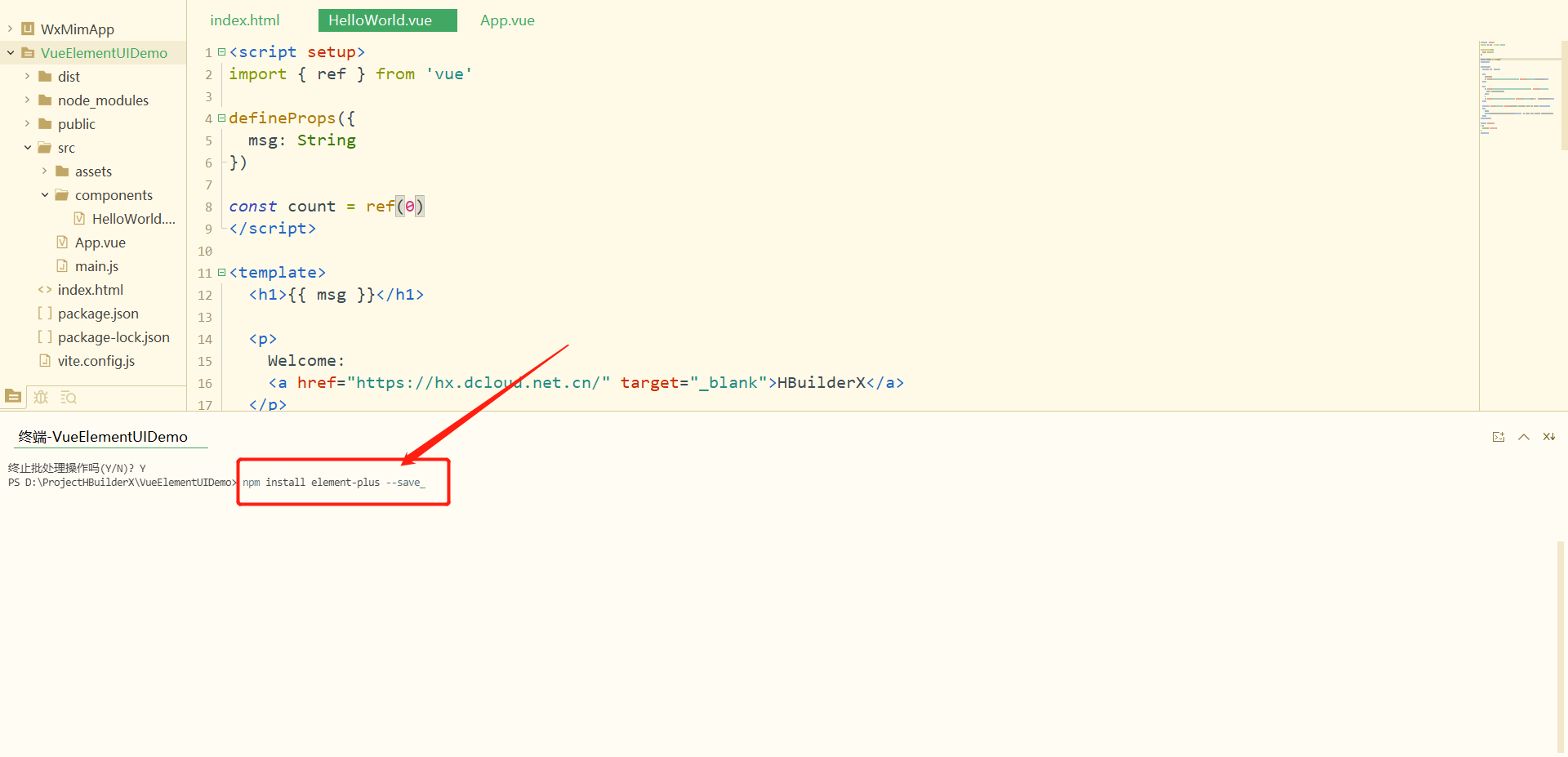The height and width of the screenshot is (757, 1568).
Task: Maximize terminal panel with up chevron
Action: (x=1524, y=437)
